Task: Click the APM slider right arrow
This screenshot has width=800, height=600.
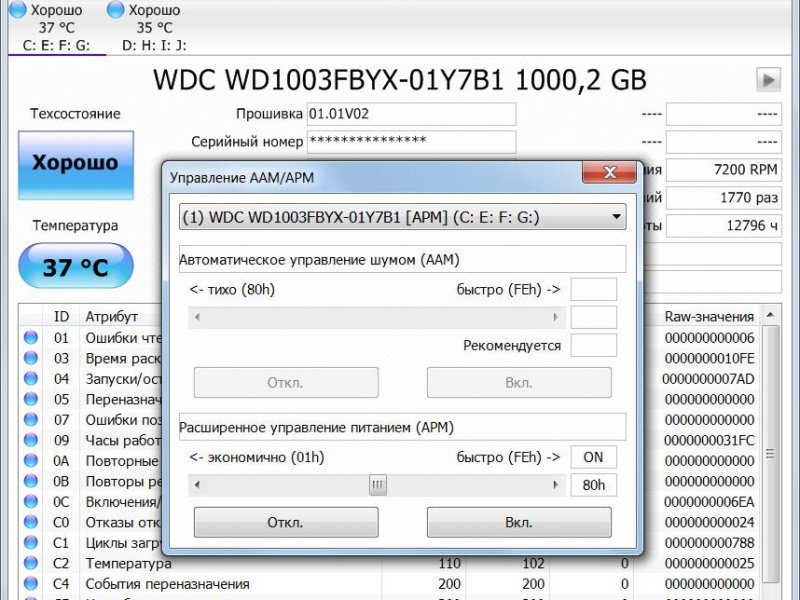Action: (556, 485)
